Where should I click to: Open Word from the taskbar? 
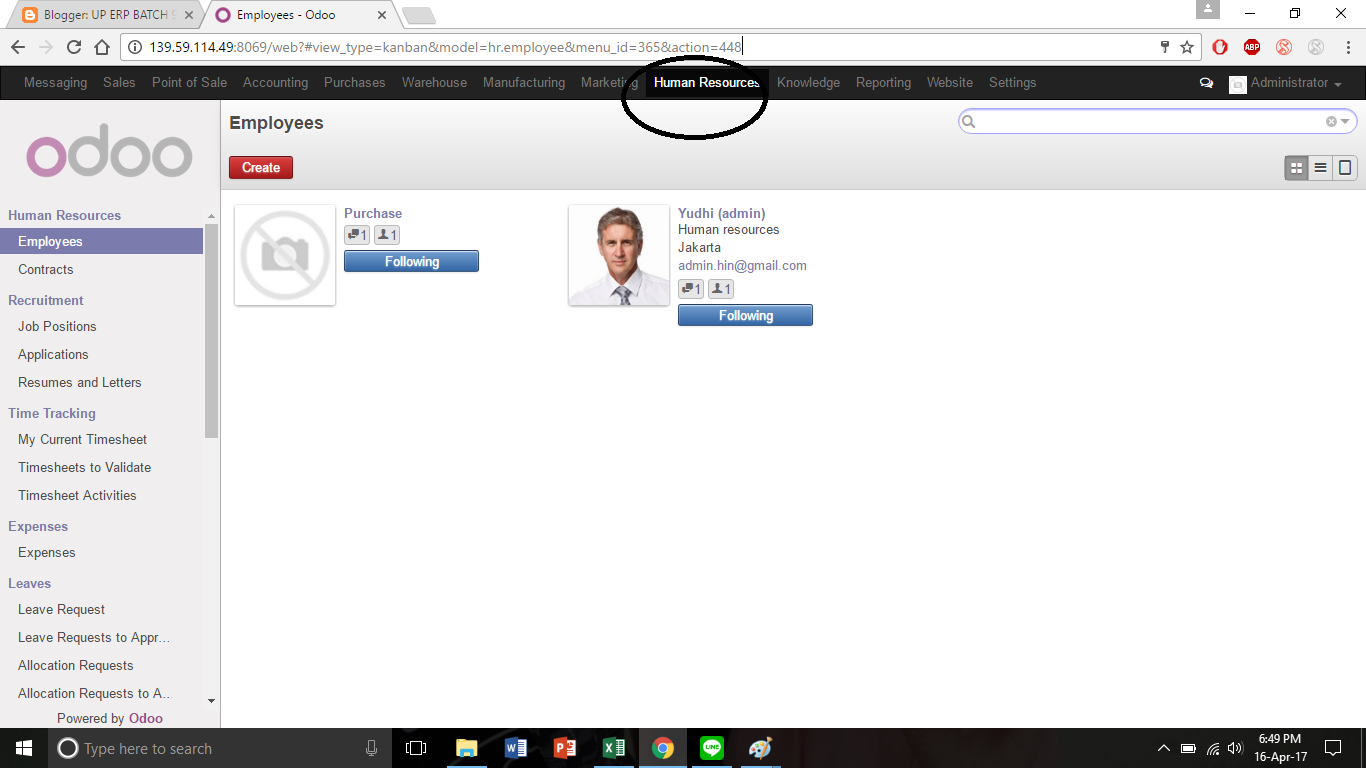[x=515, y=748]
